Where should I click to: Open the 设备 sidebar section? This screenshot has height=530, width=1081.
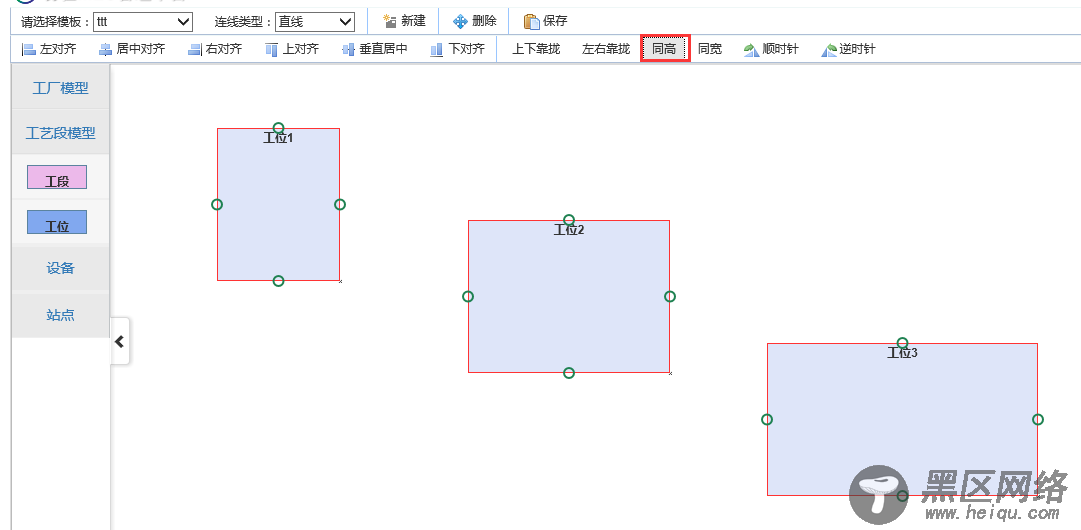tap(61, 268)
